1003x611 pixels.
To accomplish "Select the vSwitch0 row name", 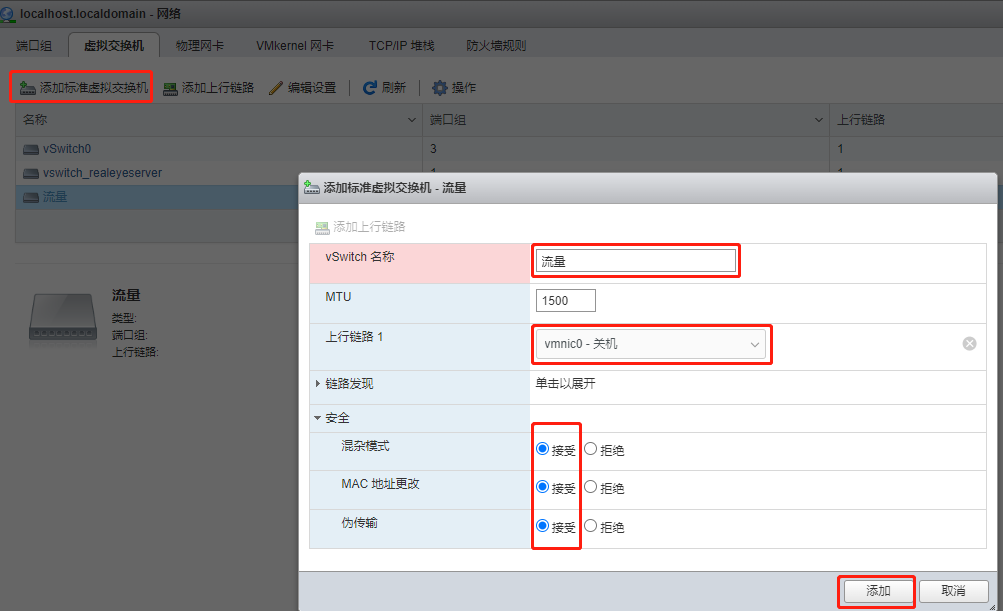I will click(x=67, y=149).
